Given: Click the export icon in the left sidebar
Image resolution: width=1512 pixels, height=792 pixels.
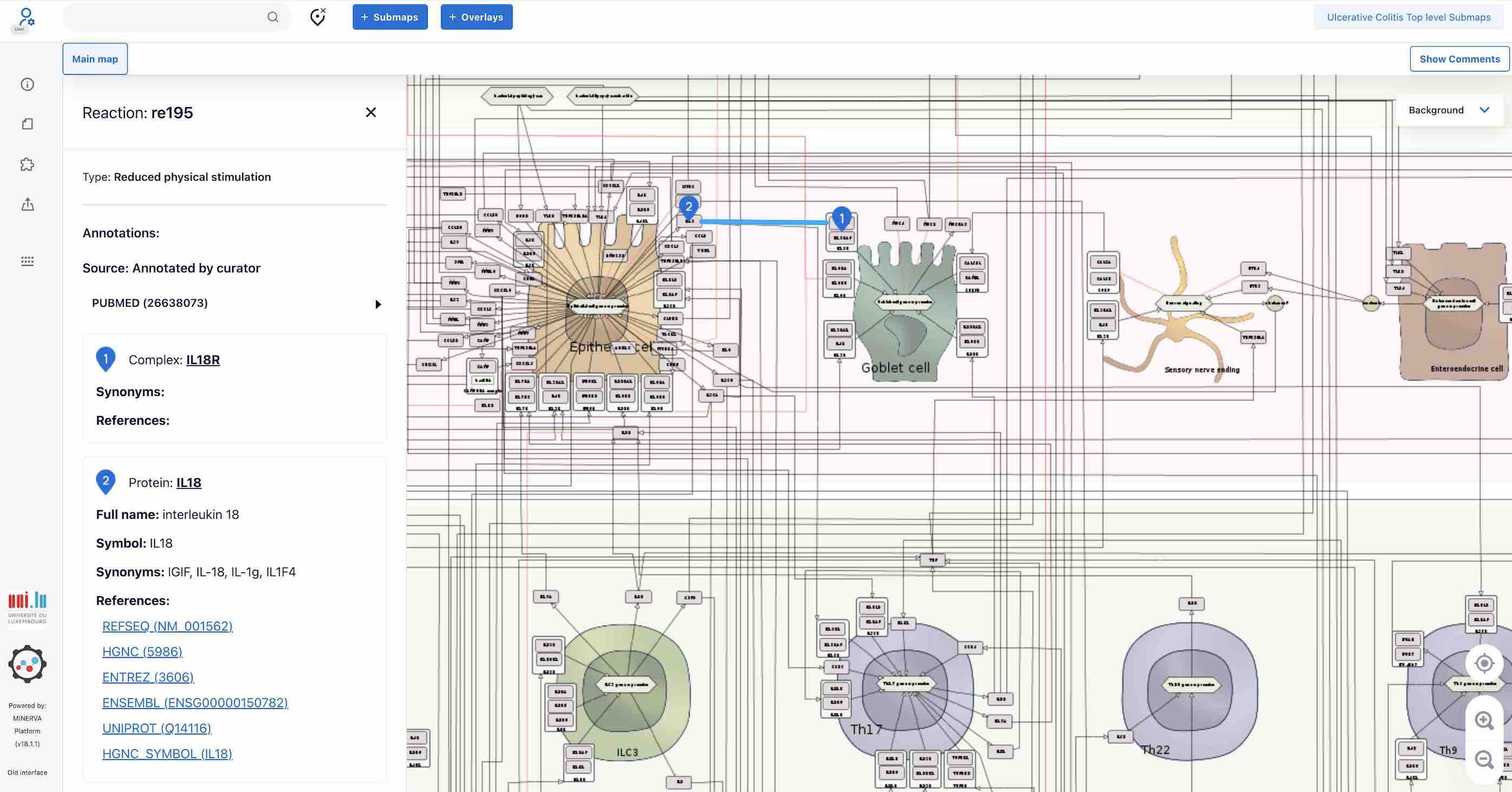Looking at the screenshot, I should click(28, 204).
